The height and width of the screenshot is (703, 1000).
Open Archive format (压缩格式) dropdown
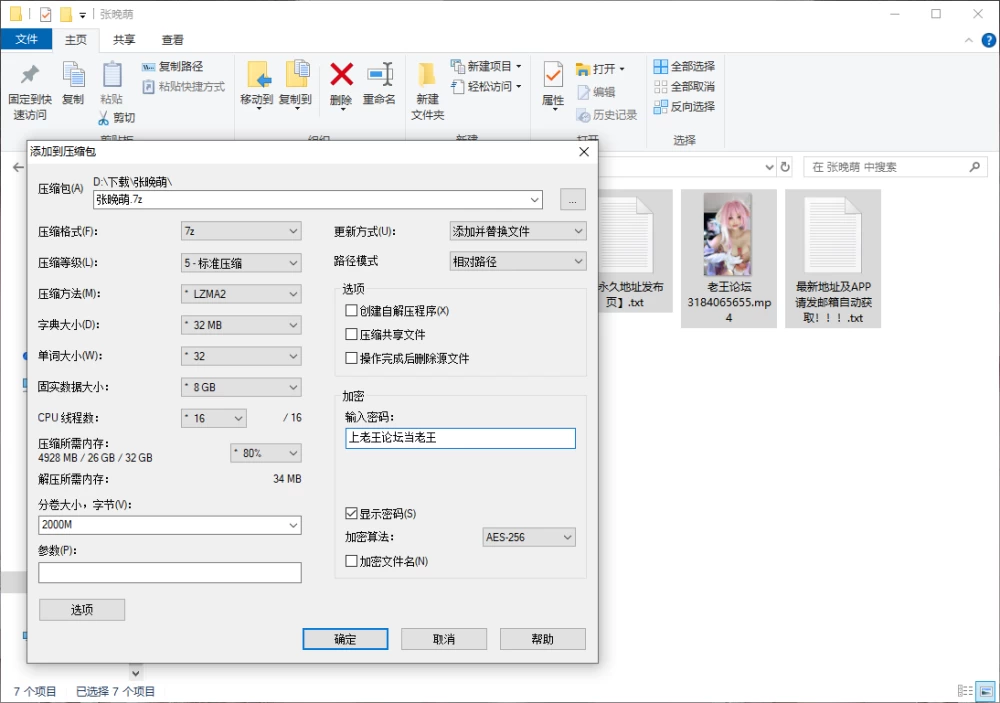point(241,231)
